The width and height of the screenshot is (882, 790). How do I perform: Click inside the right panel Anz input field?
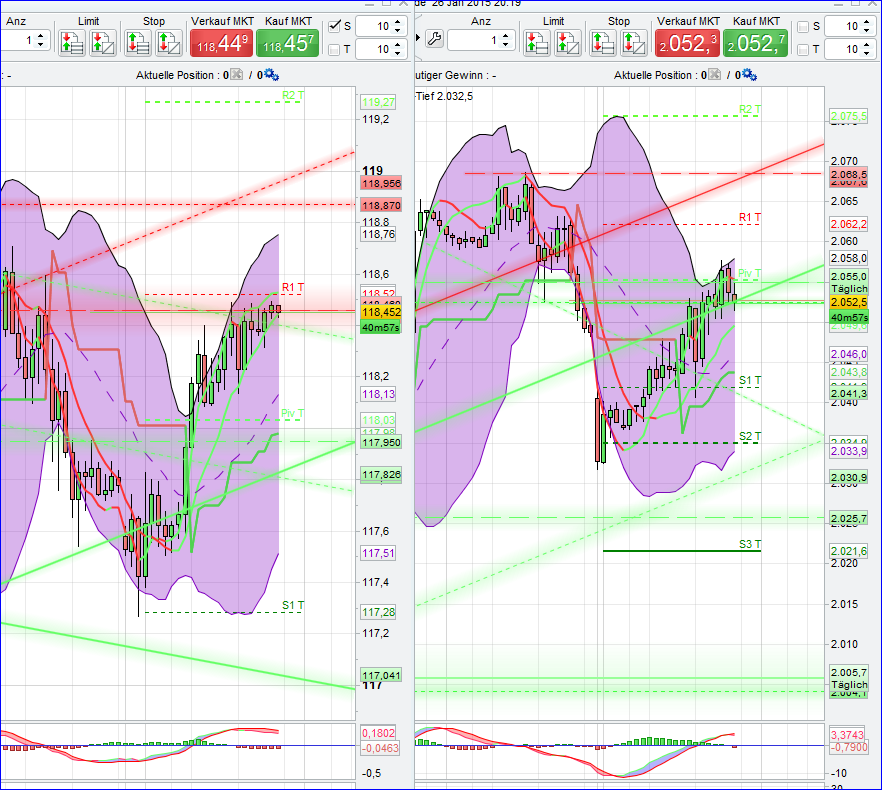coord(477,38)
